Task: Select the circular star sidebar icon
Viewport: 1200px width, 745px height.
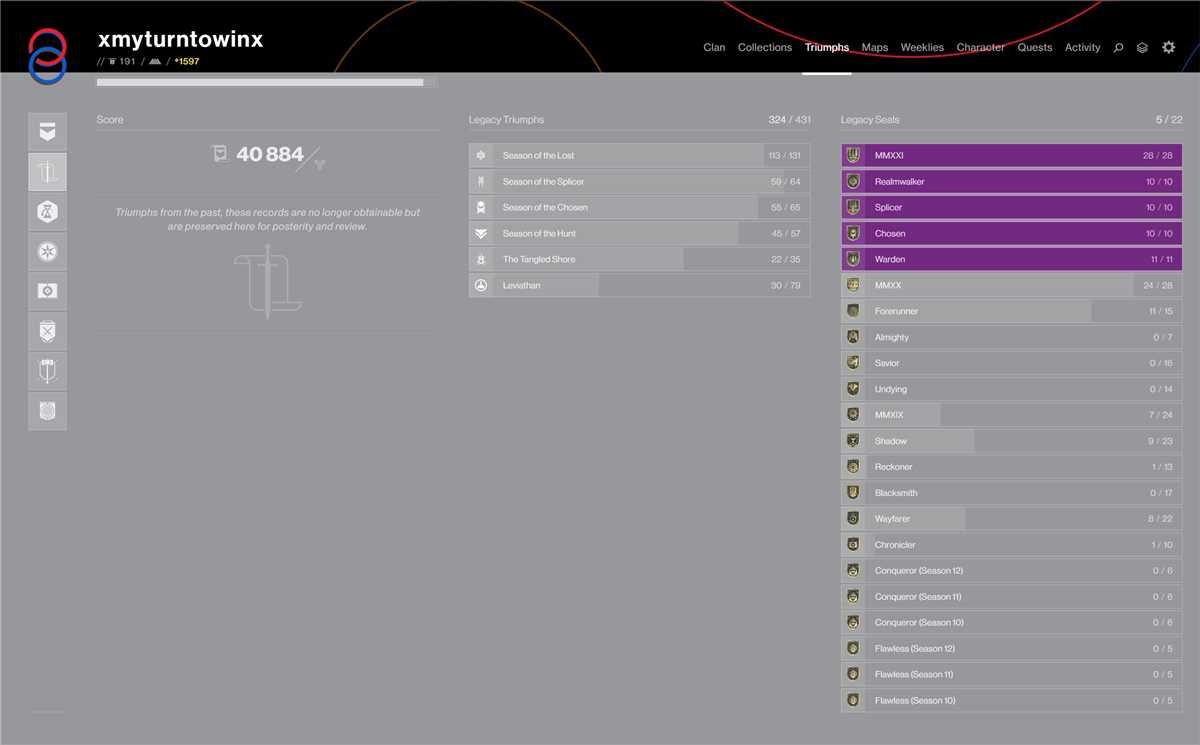Action: [48, 251]
